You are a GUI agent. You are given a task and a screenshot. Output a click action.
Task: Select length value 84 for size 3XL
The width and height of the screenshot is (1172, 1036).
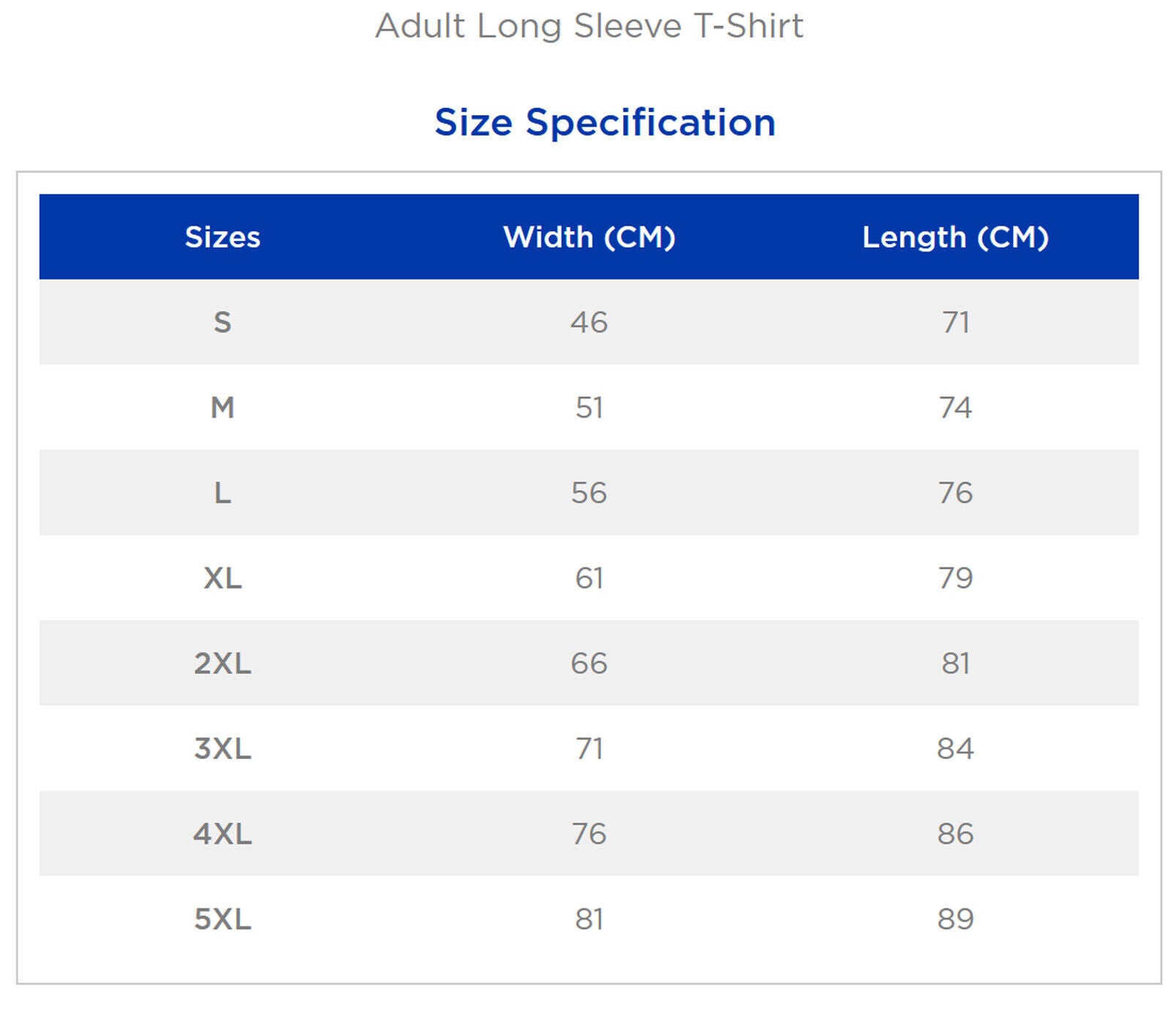955,749
